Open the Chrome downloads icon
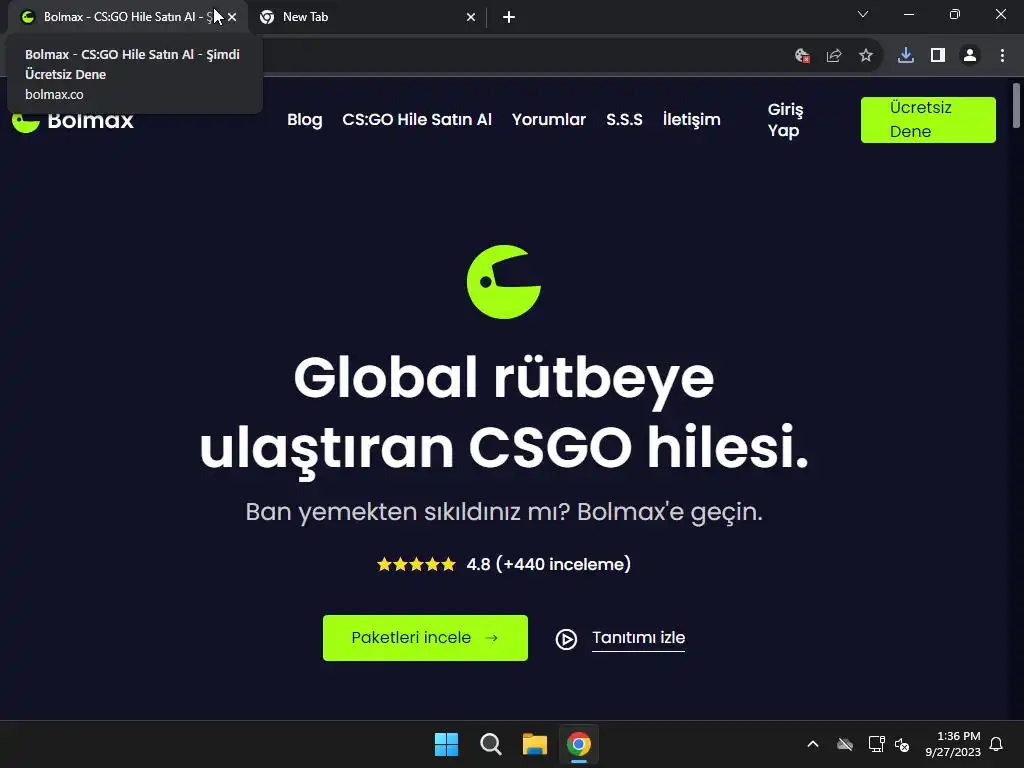Viewport: 1024px width, 768px height. (906, 56)
